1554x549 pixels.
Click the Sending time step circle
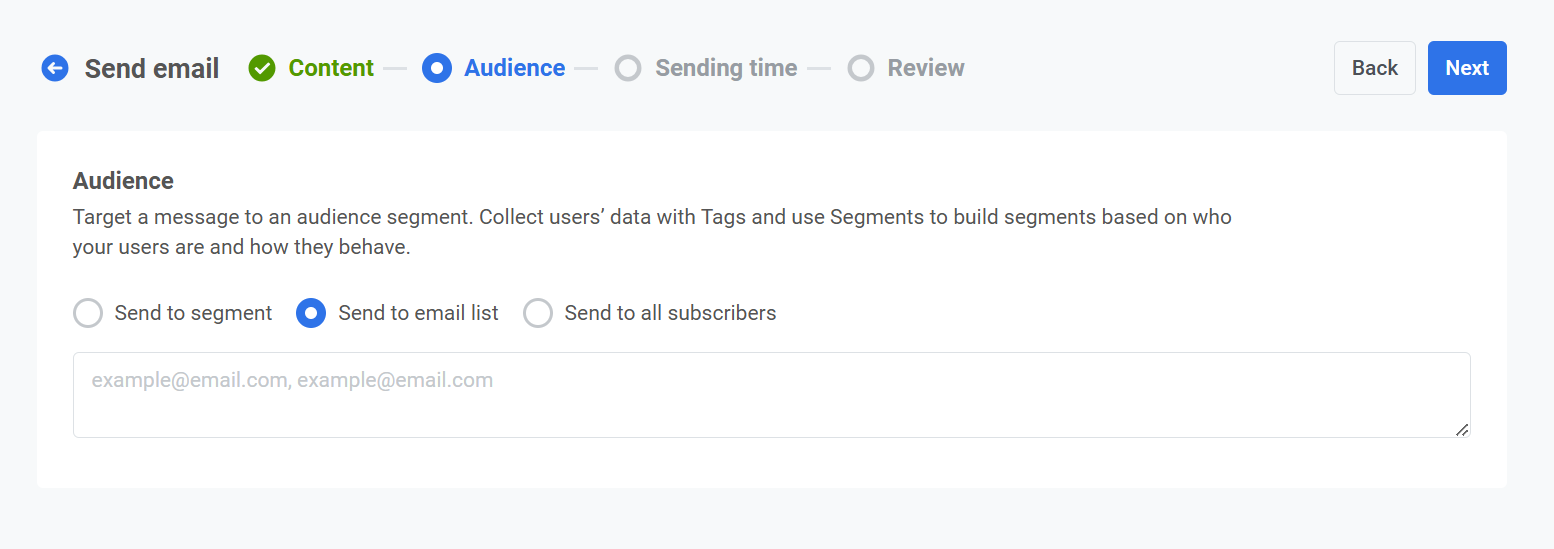pos(628,68)
